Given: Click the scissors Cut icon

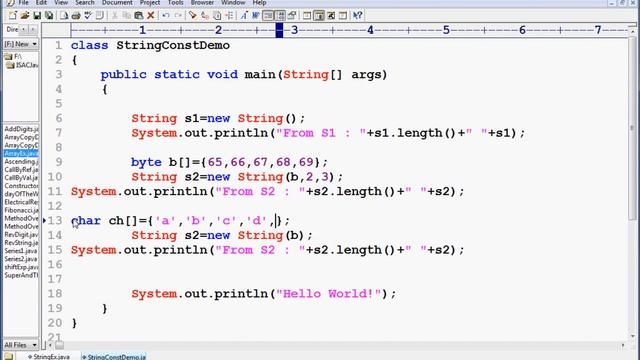Looking at the screenshot, I should click(115, 16).
